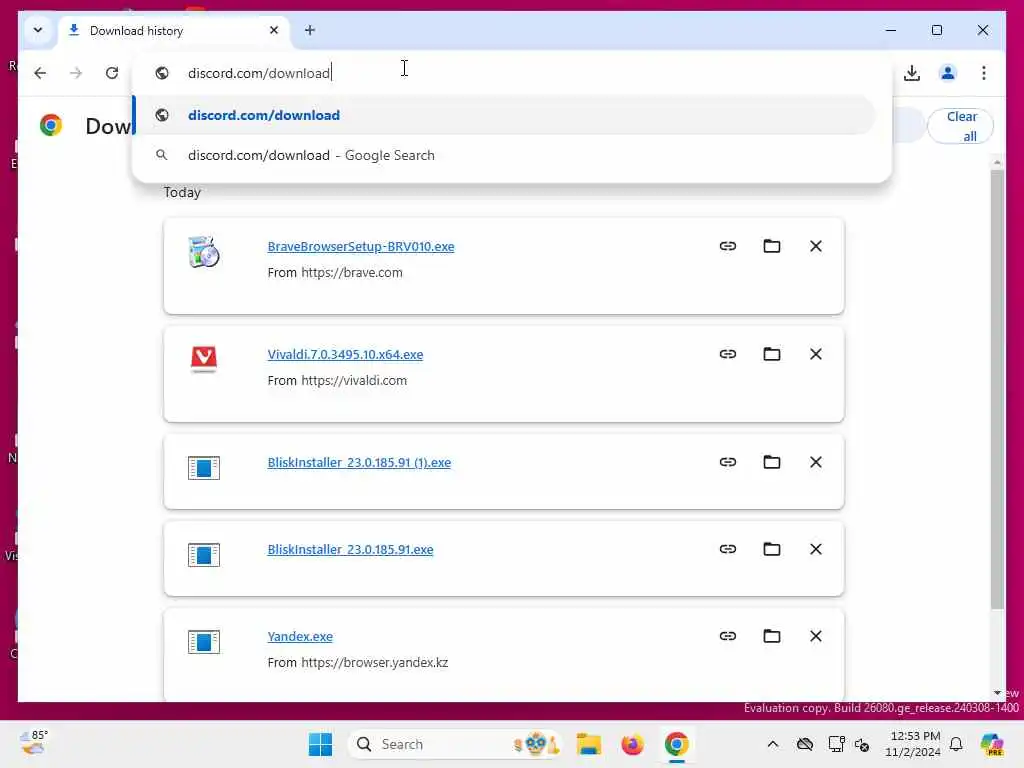Switch to Download history tab
This screenshot has width=1024, height=768.
[174, 31]
